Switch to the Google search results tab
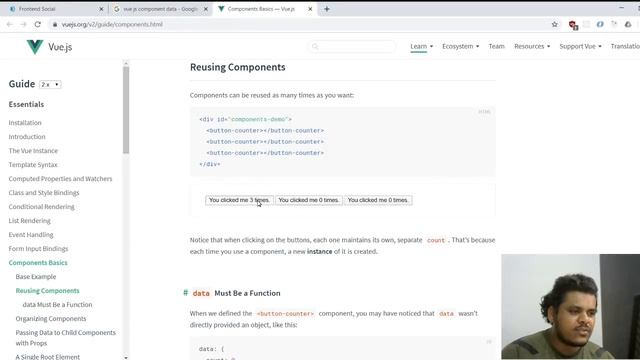The height and width of the screenshot is (360, 640). coord(160,9)
